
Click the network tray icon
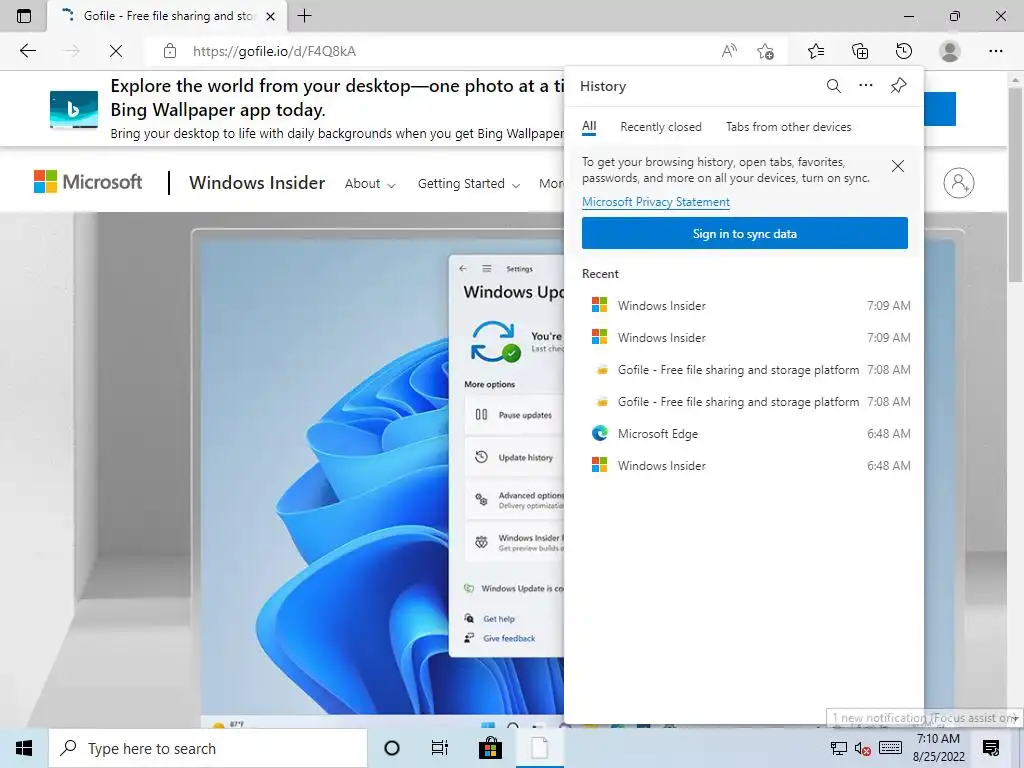pos(839,748)
